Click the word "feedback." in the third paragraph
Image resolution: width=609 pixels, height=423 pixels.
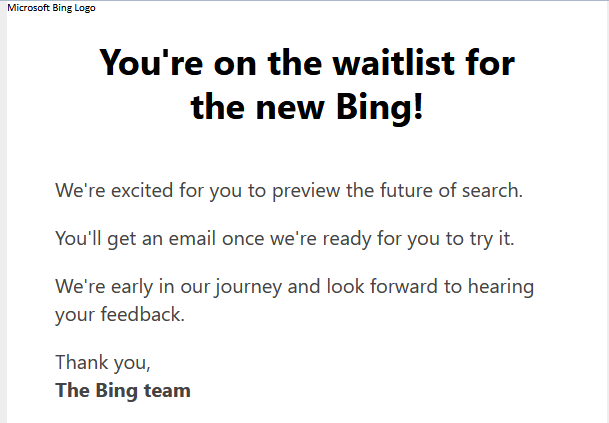click(x=143, y=314)
